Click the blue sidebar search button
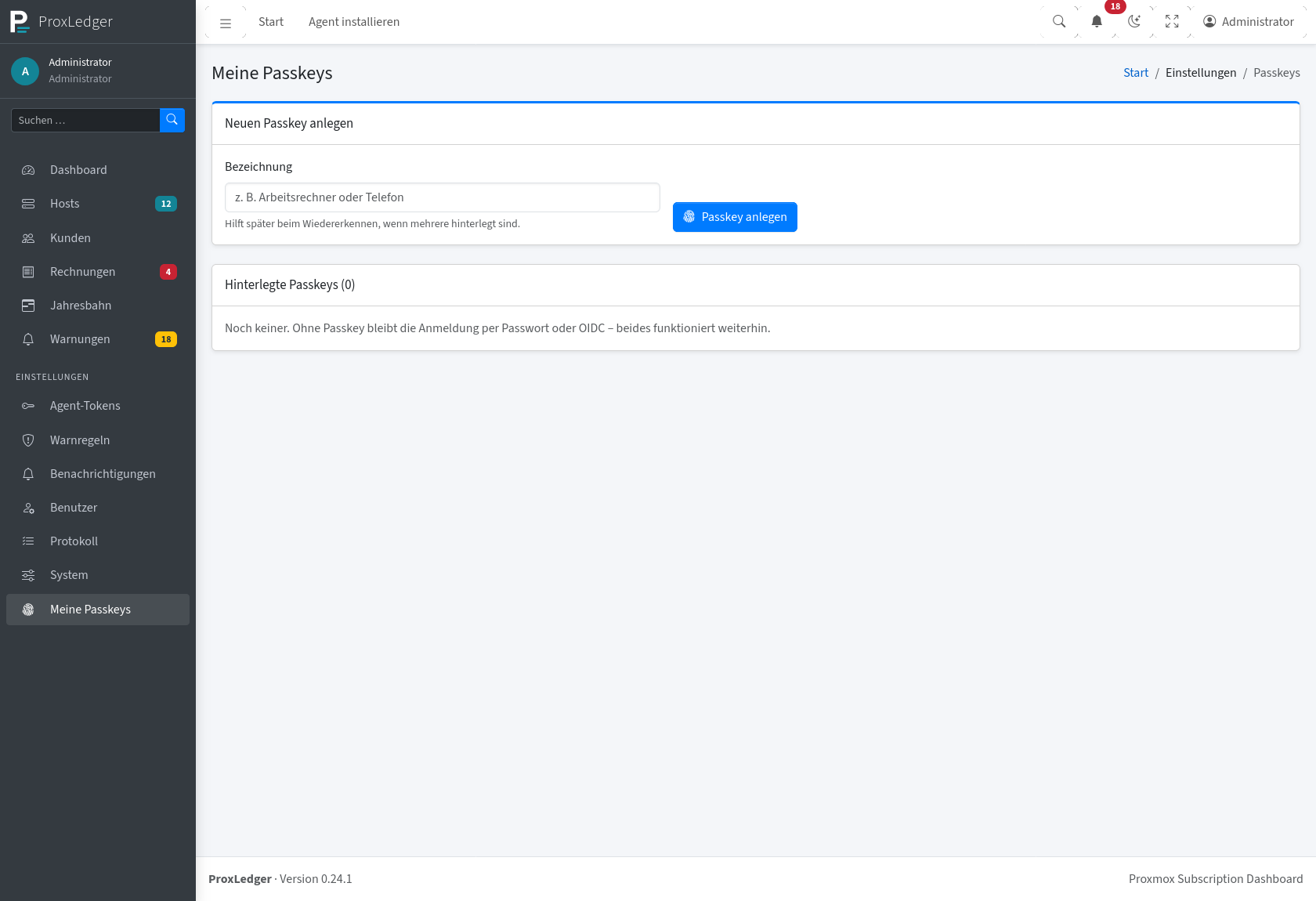Image resolution: width=1316 pixels, height=901 pixels. (x=172, y=120)
